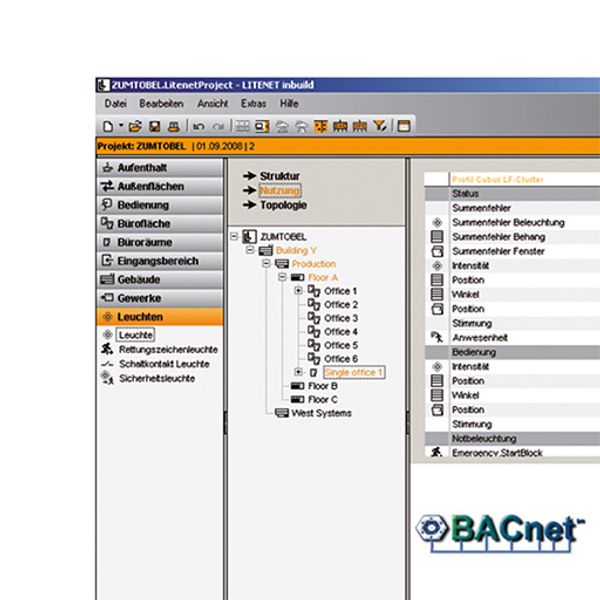Click the Summenfehler Behang blind icon
This screenshot has width=600, height=600.
pyautogui.click(x=437, y=237)
